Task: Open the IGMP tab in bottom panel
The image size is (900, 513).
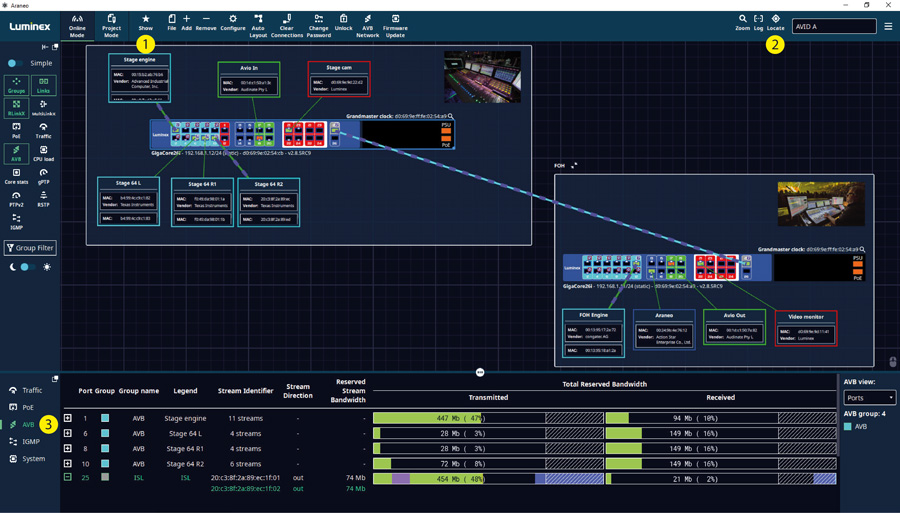Action: coord(25,442)
